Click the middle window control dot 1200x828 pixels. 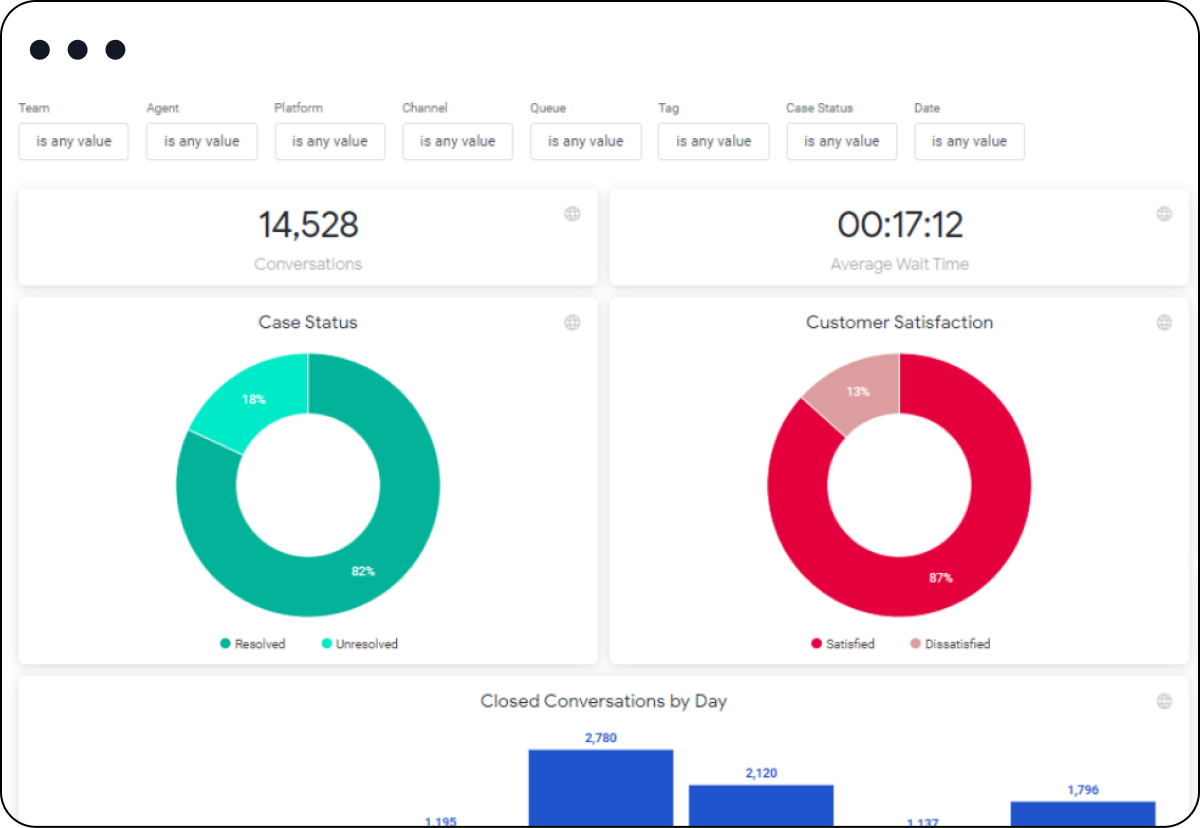(77, 49)
